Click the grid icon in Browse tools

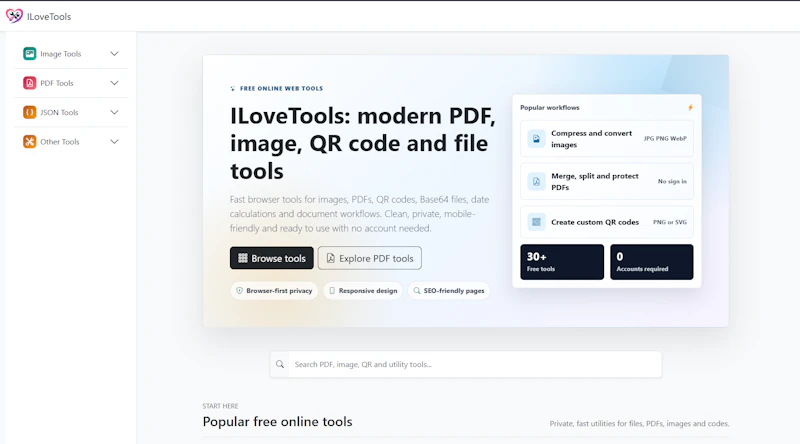[x=243, y=258]
